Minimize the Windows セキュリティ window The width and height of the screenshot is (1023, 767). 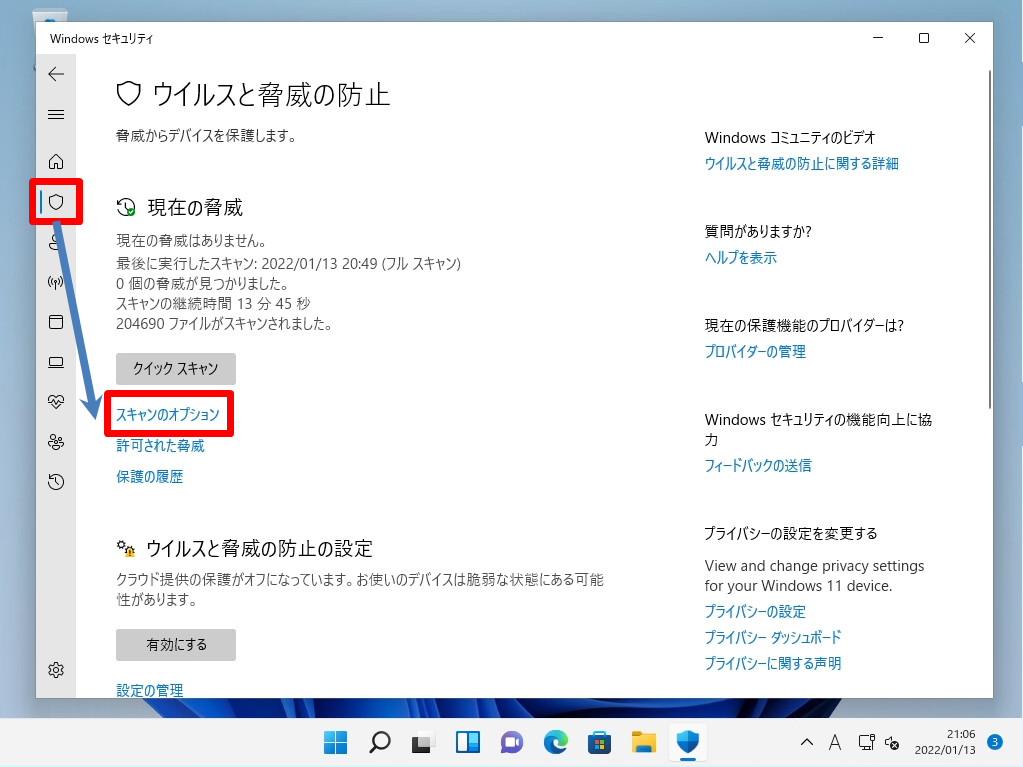(878, 38)
